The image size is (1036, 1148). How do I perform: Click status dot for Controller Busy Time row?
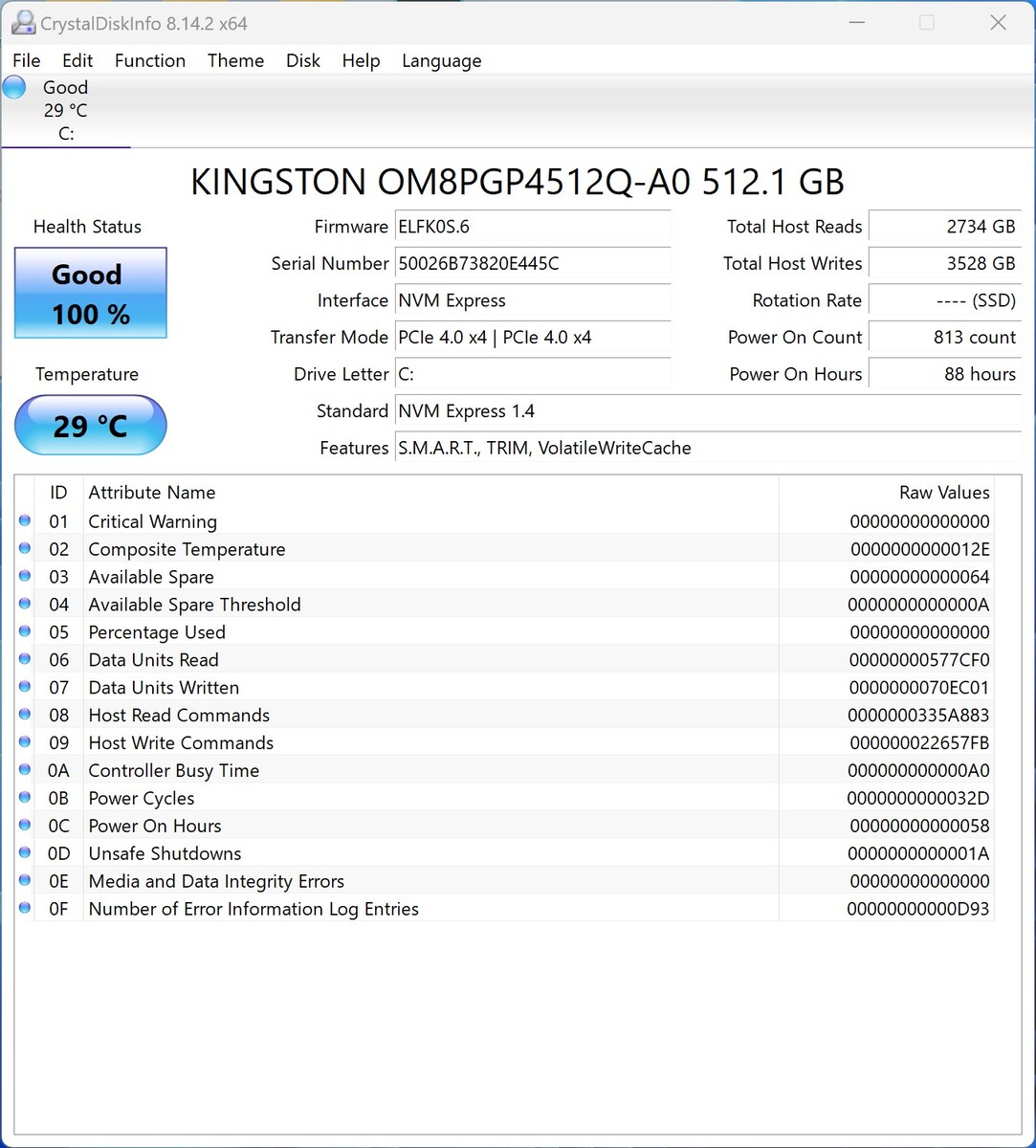click(25, 771)
